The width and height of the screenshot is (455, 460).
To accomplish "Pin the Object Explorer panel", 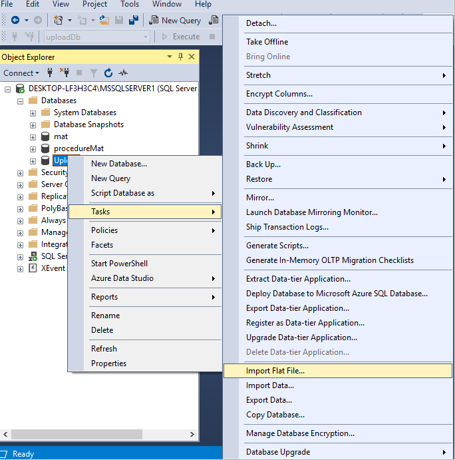I will click(180, 57).
